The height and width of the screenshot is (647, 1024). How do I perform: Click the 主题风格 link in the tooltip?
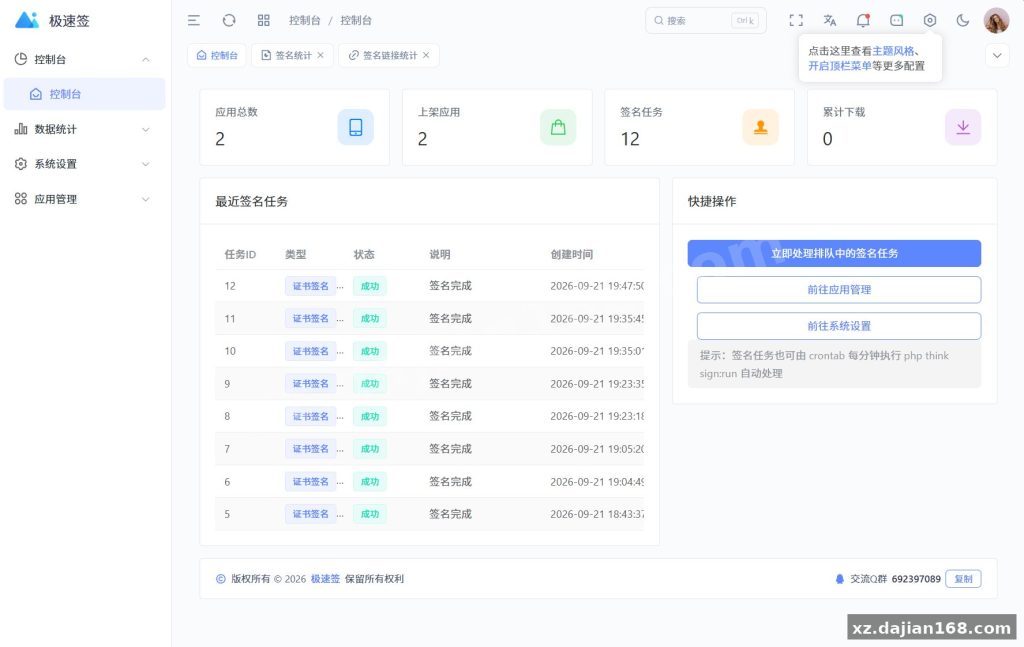(x=893, y=50)
